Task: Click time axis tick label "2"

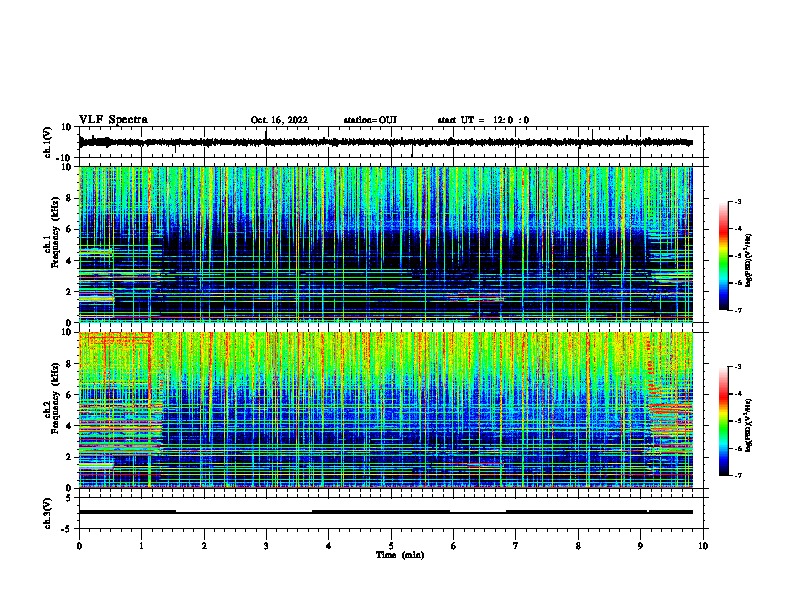Action: [204, 546]
